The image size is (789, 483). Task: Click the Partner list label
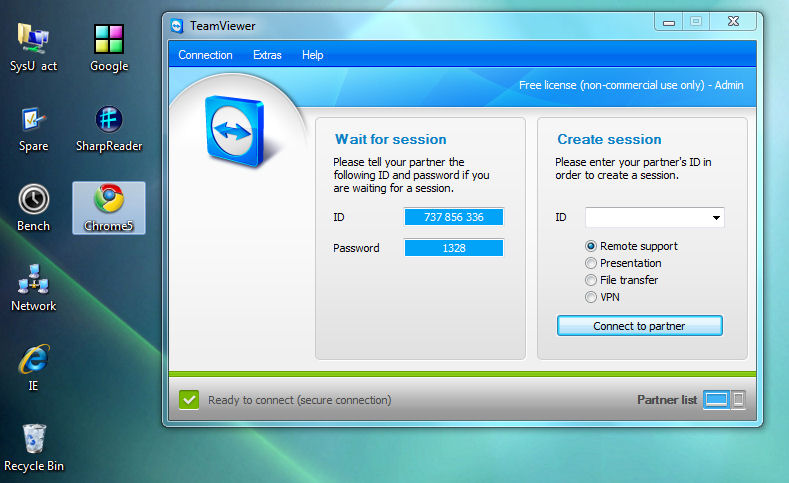click(x=667, y=400)
